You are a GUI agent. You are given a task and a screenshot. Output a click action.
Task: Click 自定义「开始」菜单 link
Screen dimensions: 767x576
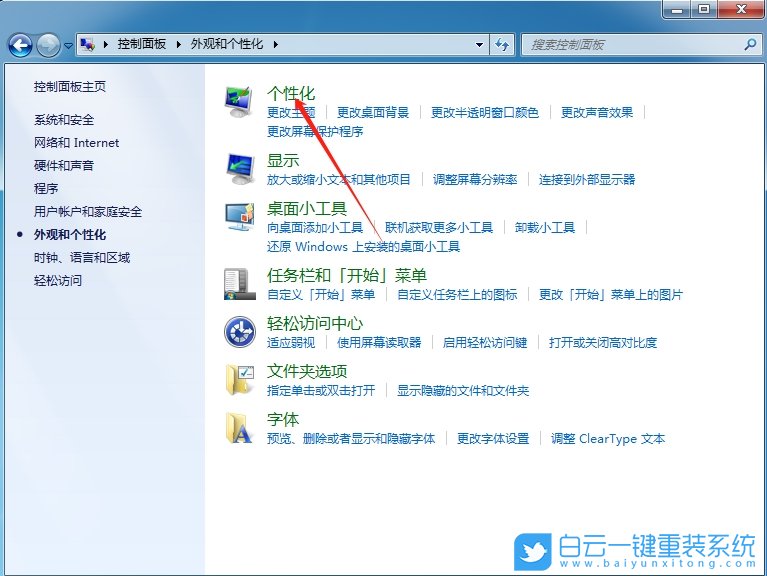click(321, 295)
